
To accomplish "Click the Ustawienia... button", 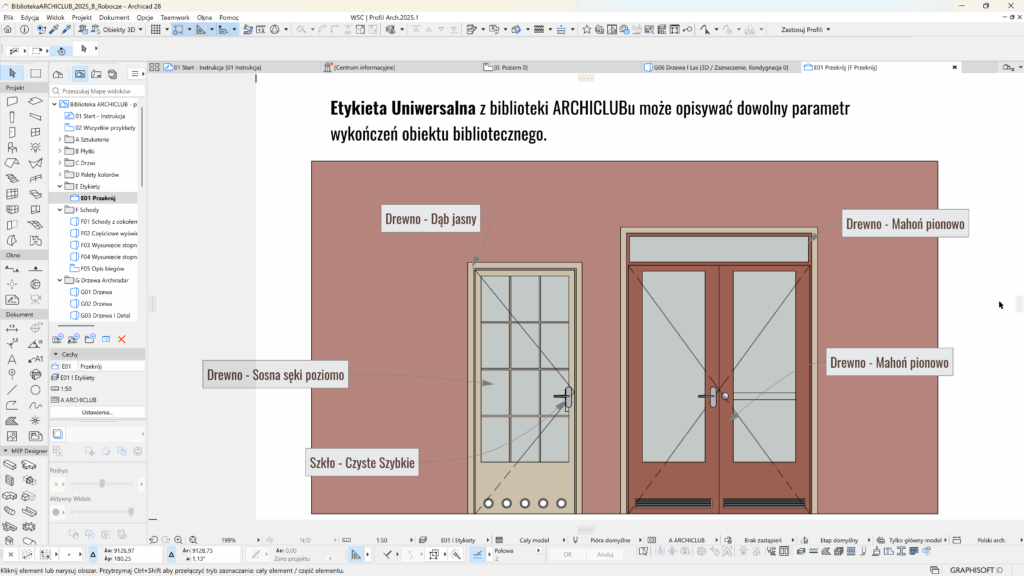I will click(x=97, y=412).
